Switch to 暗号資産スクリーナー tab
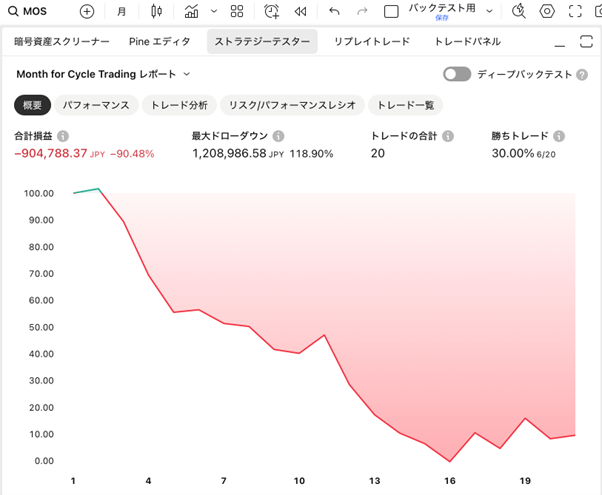Viewport: 602px width, 495px height. pyautogui.click(x=62, y=41)
